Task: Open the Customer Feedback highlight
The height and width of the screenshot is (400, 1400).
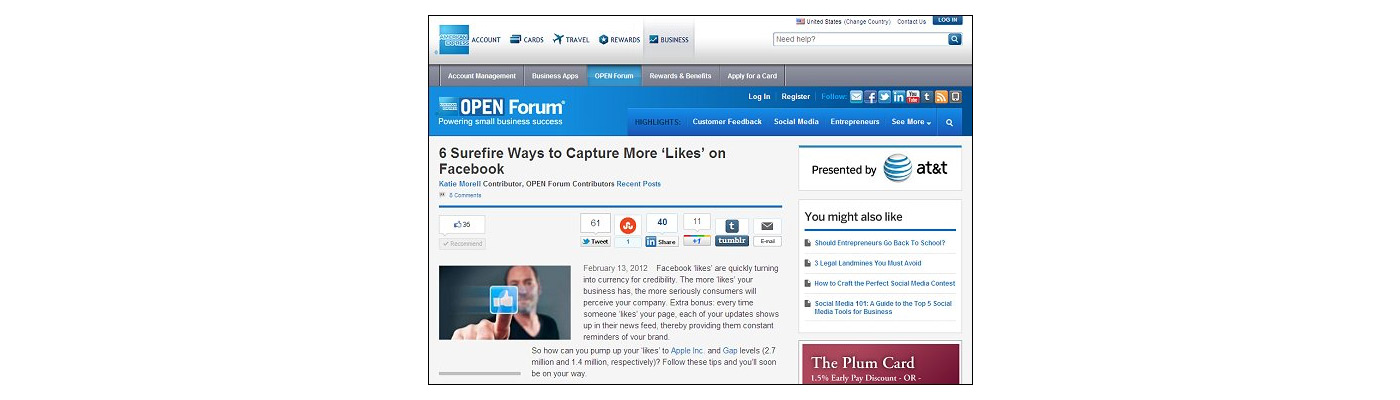Action: [x=727, y=122]
